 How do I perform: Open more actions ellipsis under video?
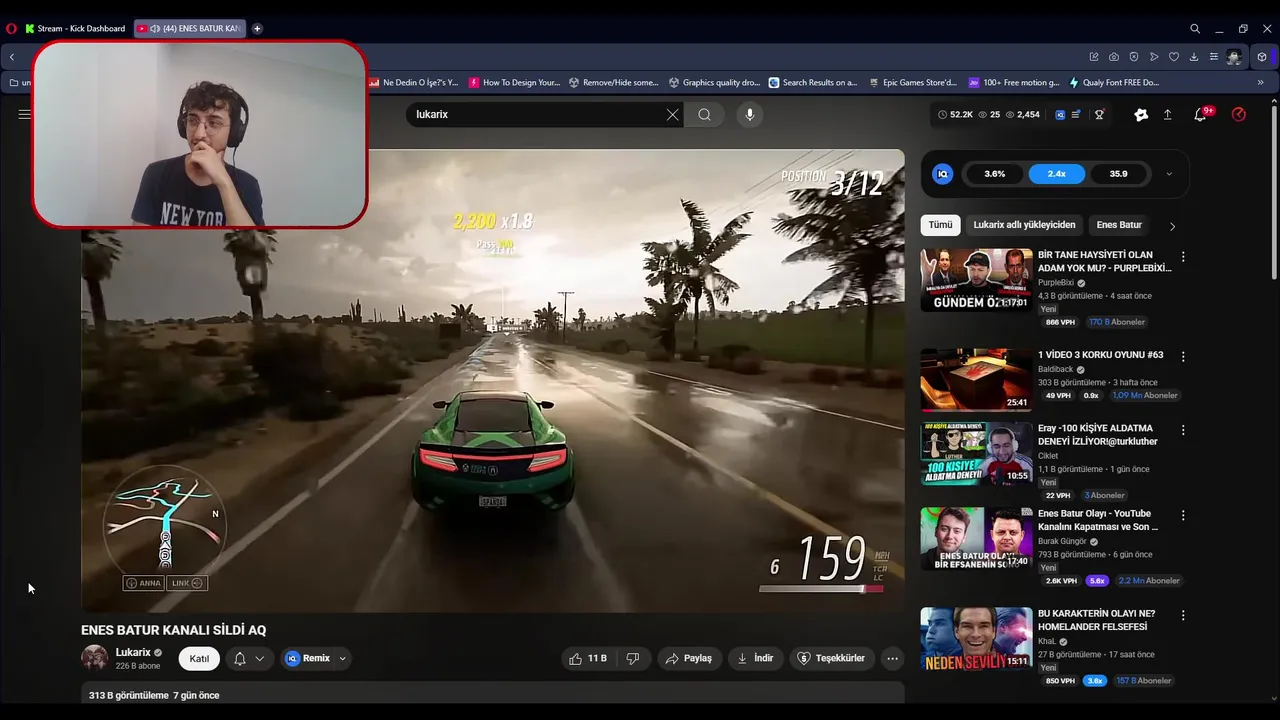click(x=892, y=658)
